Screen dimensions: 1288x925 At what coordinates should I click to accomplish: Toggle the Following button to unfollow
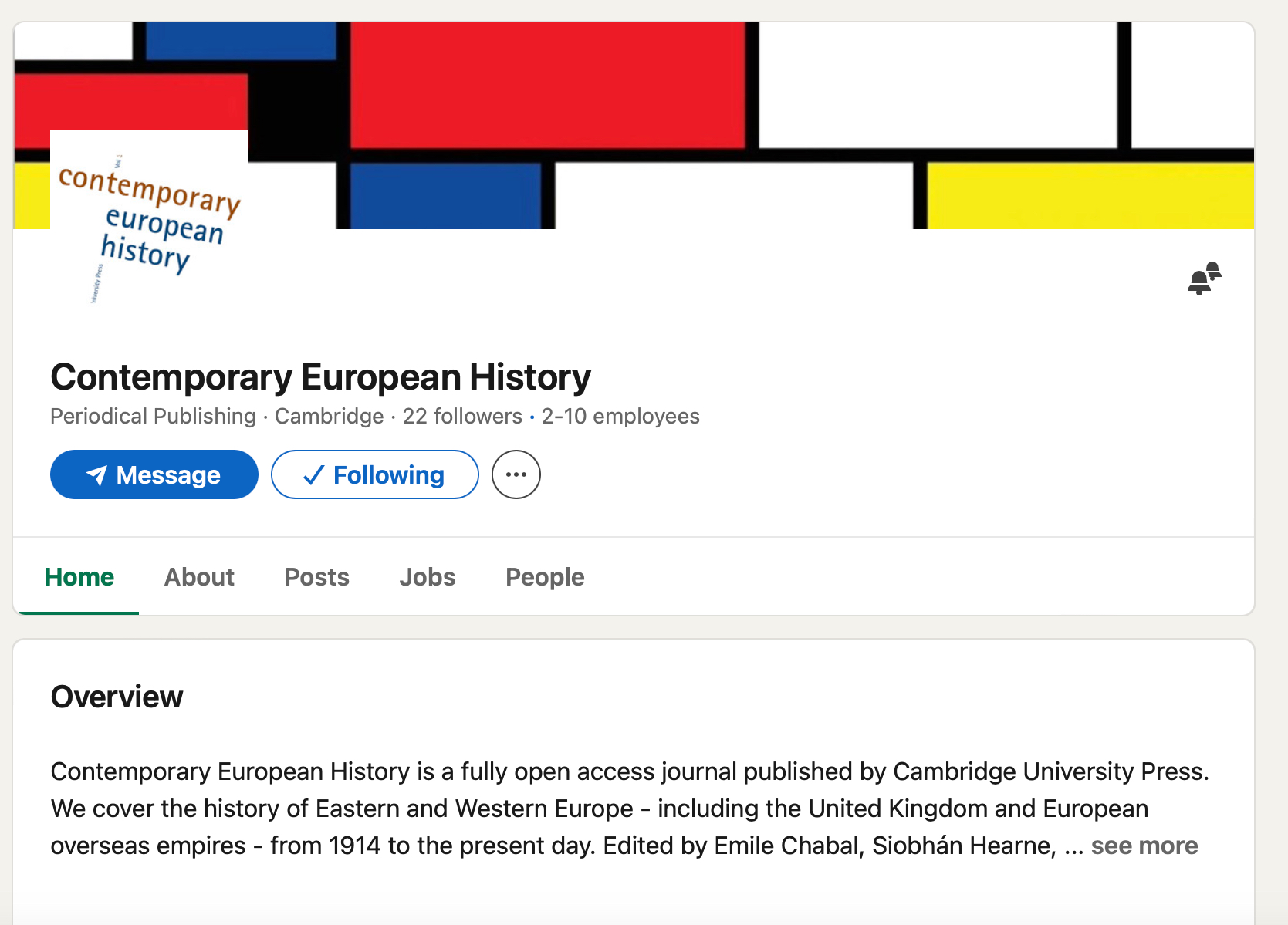(375, 474)
